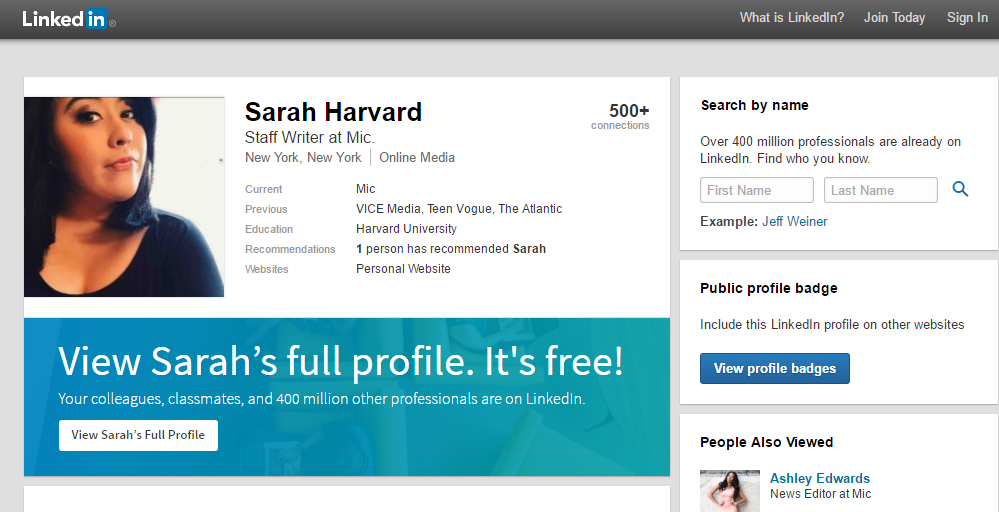
Task: Click VICE Media, Teen Vogue, The Atlantic
Action: coord(459,209)
